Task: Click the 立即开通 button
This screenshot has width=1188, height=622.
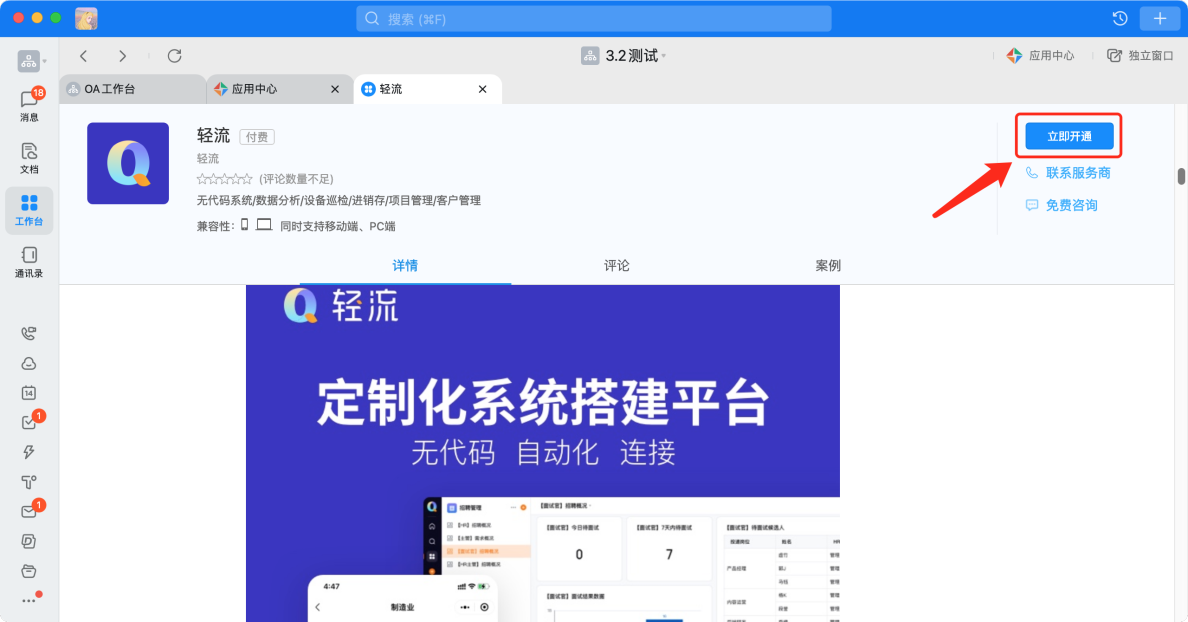Action: coord(1069,136)
